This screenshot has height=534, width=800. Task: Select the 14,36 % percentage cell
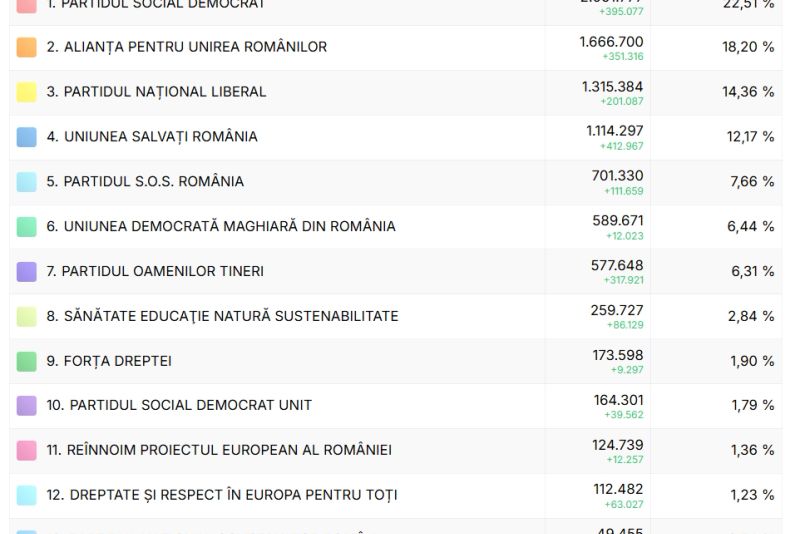point(750,92)
